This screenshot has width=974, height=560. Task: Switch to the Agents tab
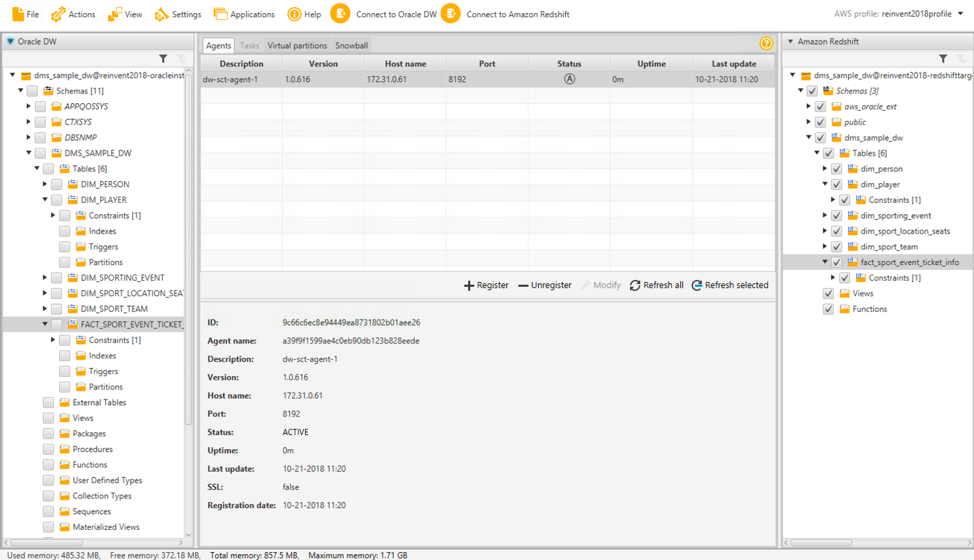point(219,45)
